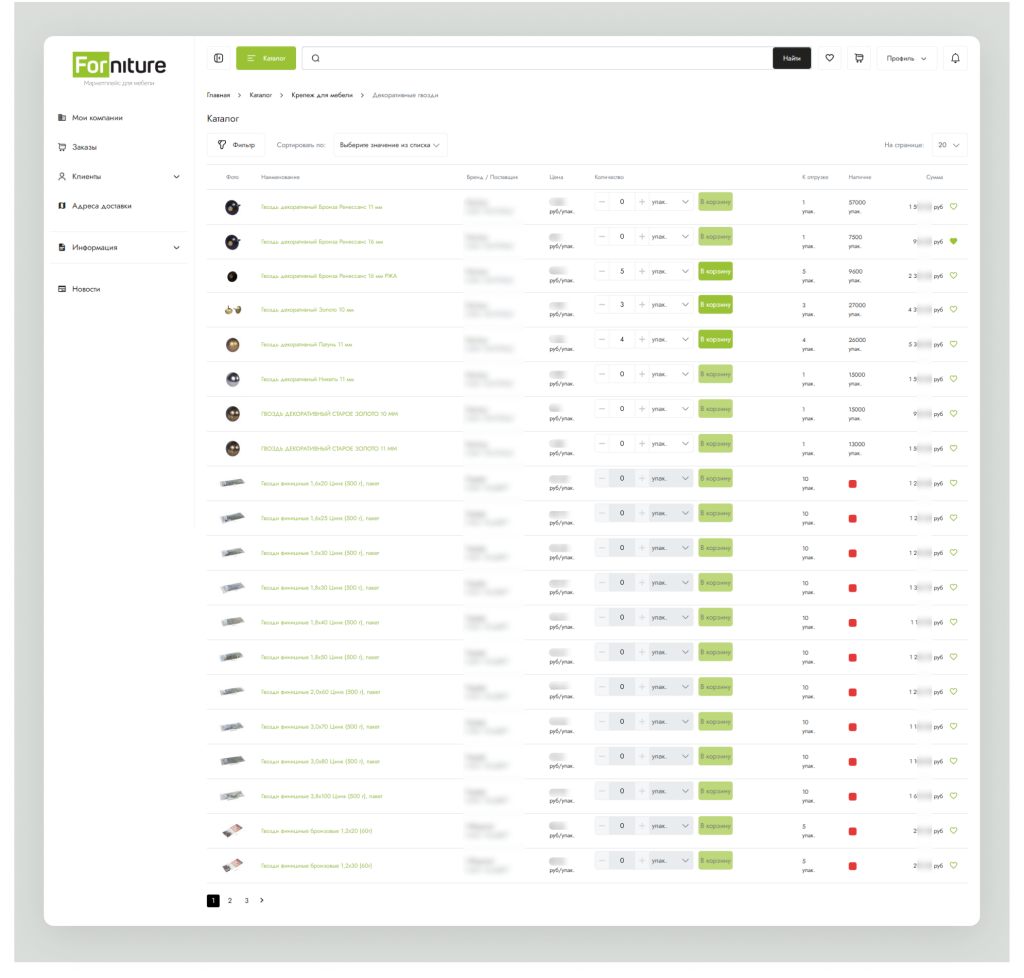Unfavorite Гвоздь декоративный Бронза Ренессанс 16 мм heart
The width and height of the screenshot is (1024, 978).
click(953, 241)
